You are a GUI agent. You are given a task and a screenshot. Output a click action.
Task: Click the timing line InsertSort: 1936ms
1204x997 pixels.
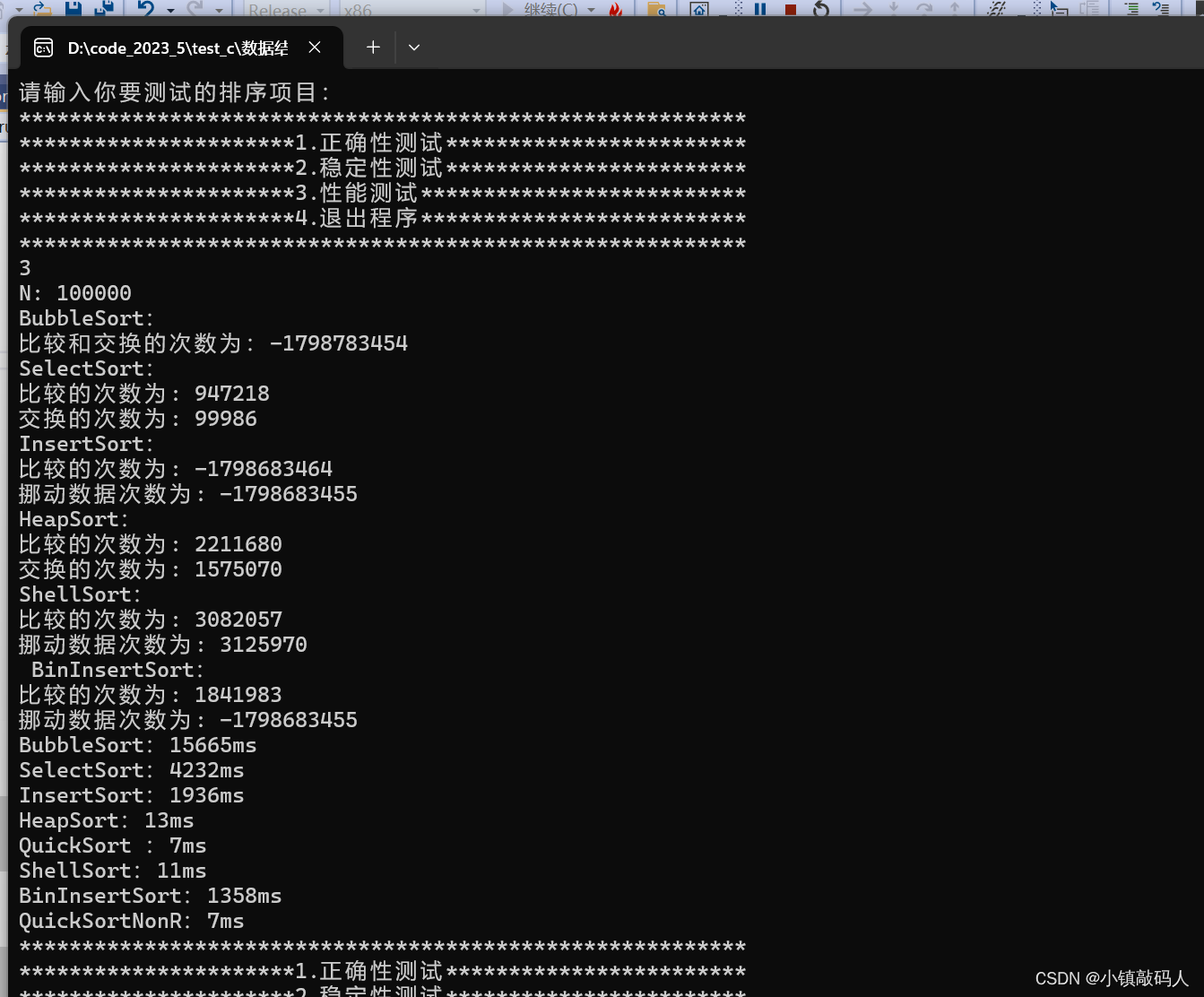point(132,795)
